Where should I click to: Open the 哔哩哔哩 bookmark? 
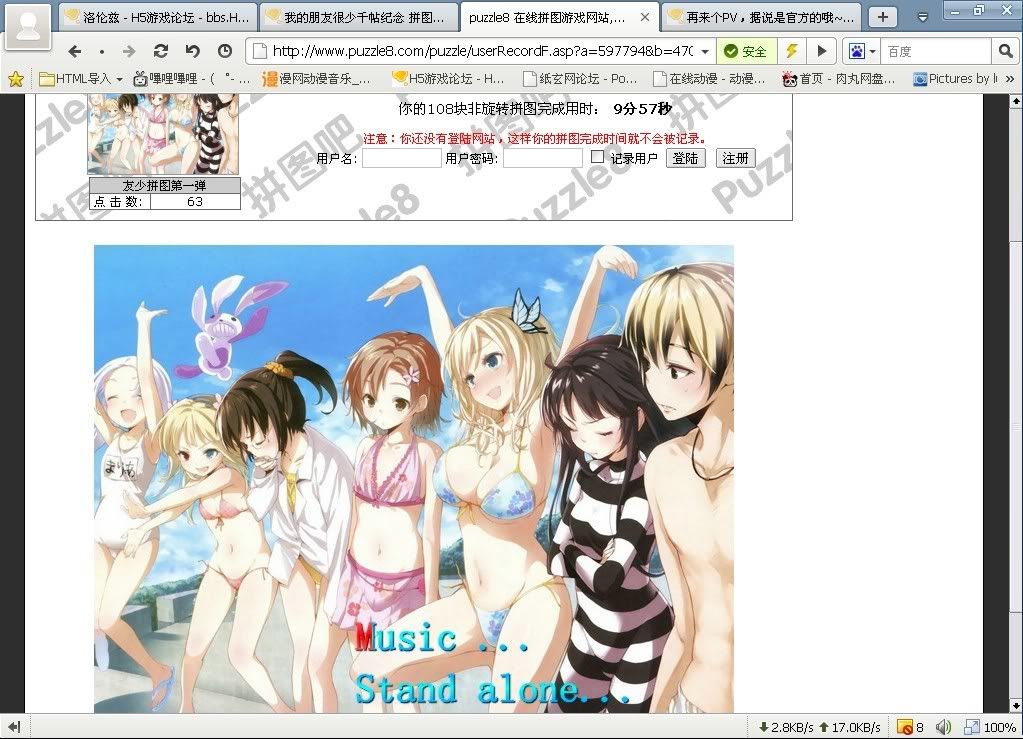pyautogui.click(x=192, y=79)
